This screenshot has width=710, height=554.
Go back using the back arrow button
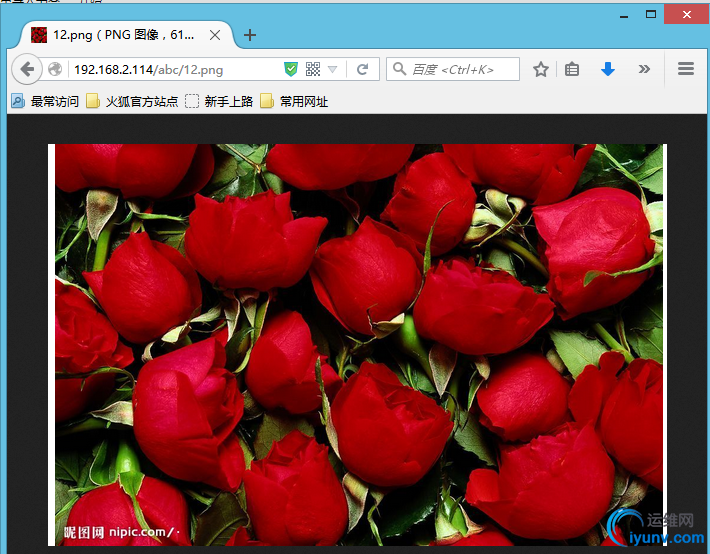tap(27, 69)
